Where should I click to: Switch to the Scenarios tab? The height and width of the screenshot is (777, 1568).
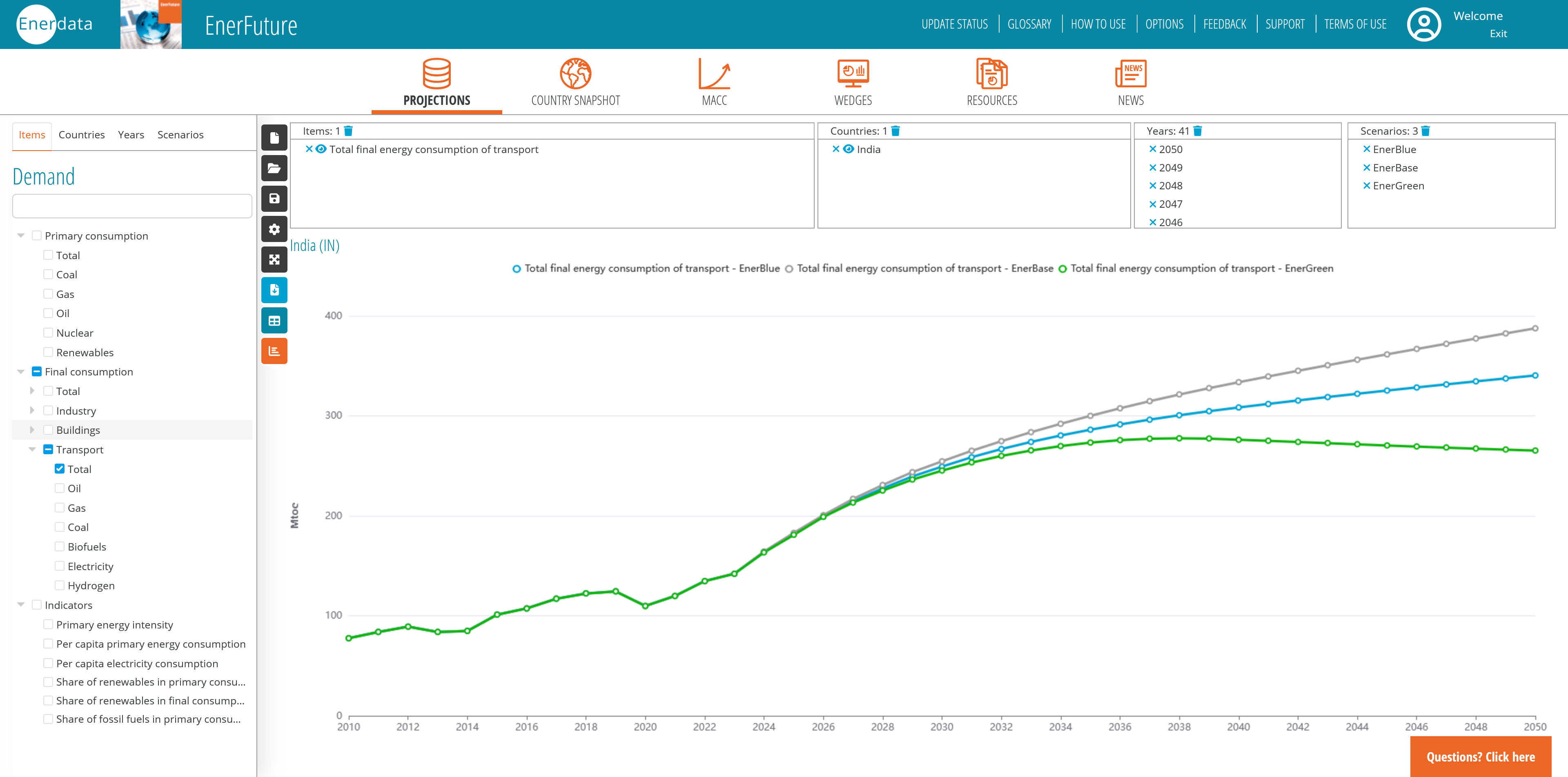click(x=180, y=135)
